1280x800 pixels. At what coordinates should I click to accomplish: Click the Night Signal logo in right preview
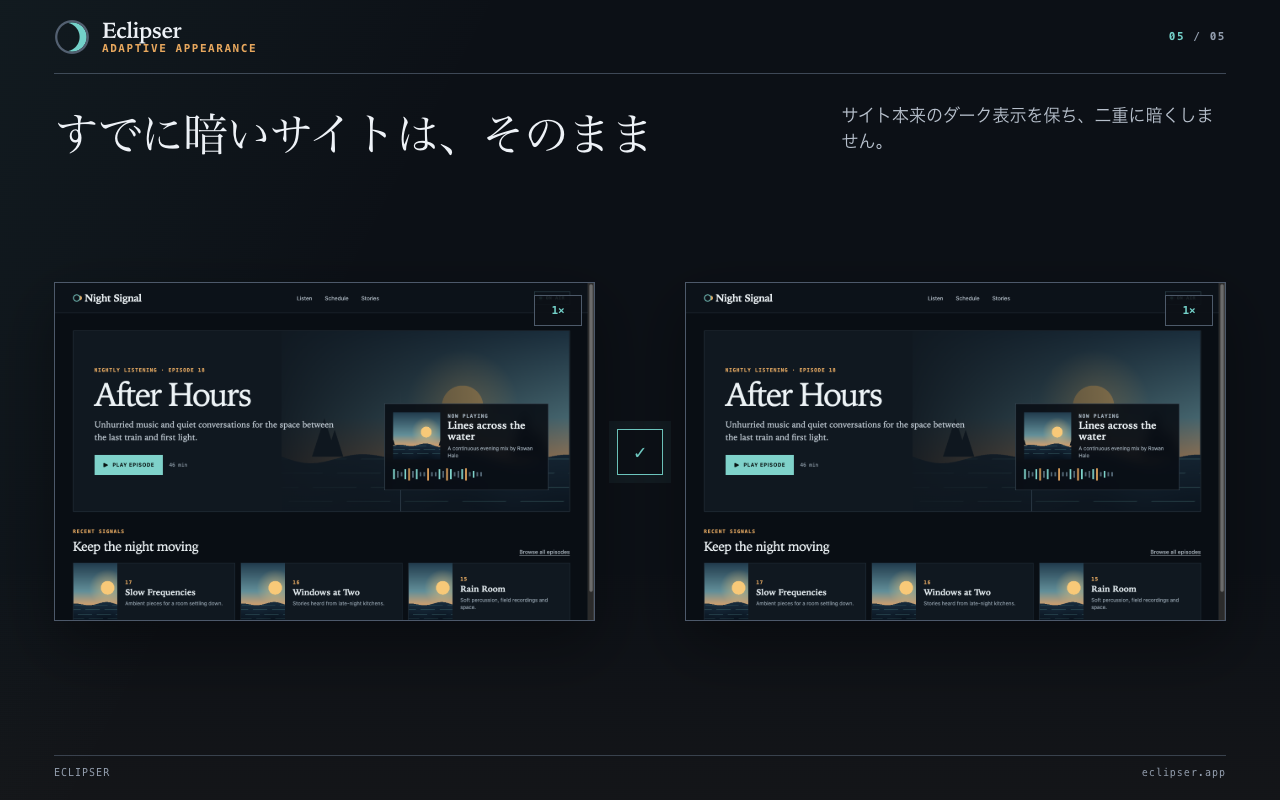click(738, 298)
